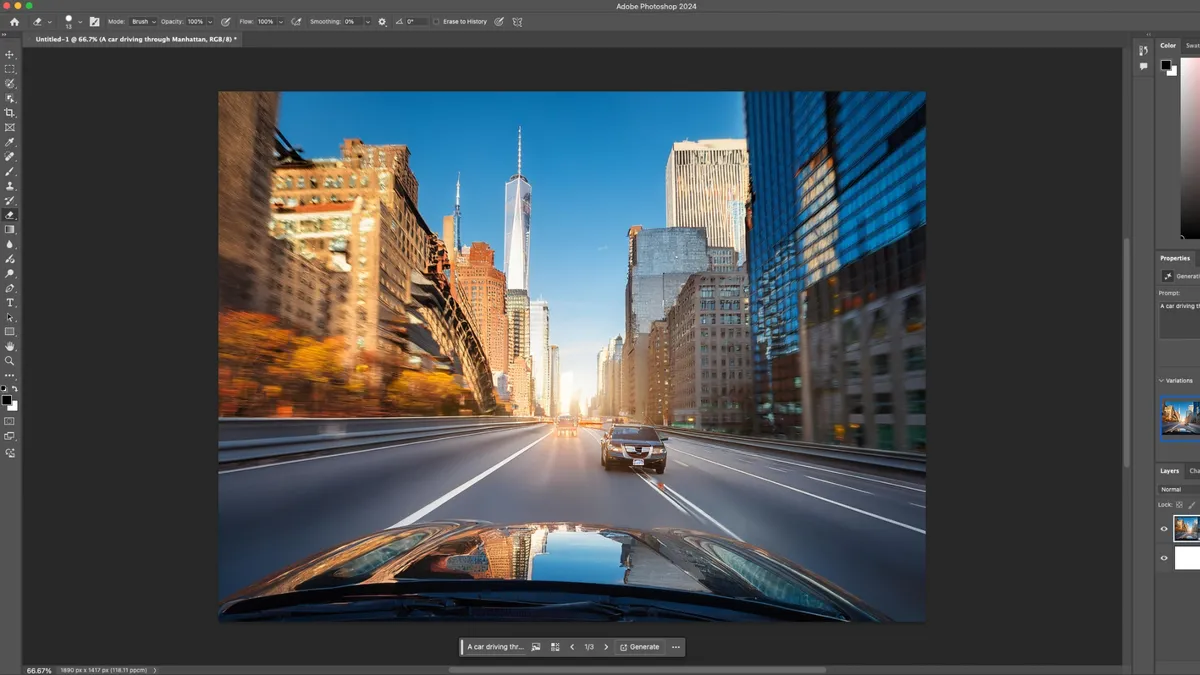Select the Crop tool
Screen dimensions: 1200x675
(10, 113)
